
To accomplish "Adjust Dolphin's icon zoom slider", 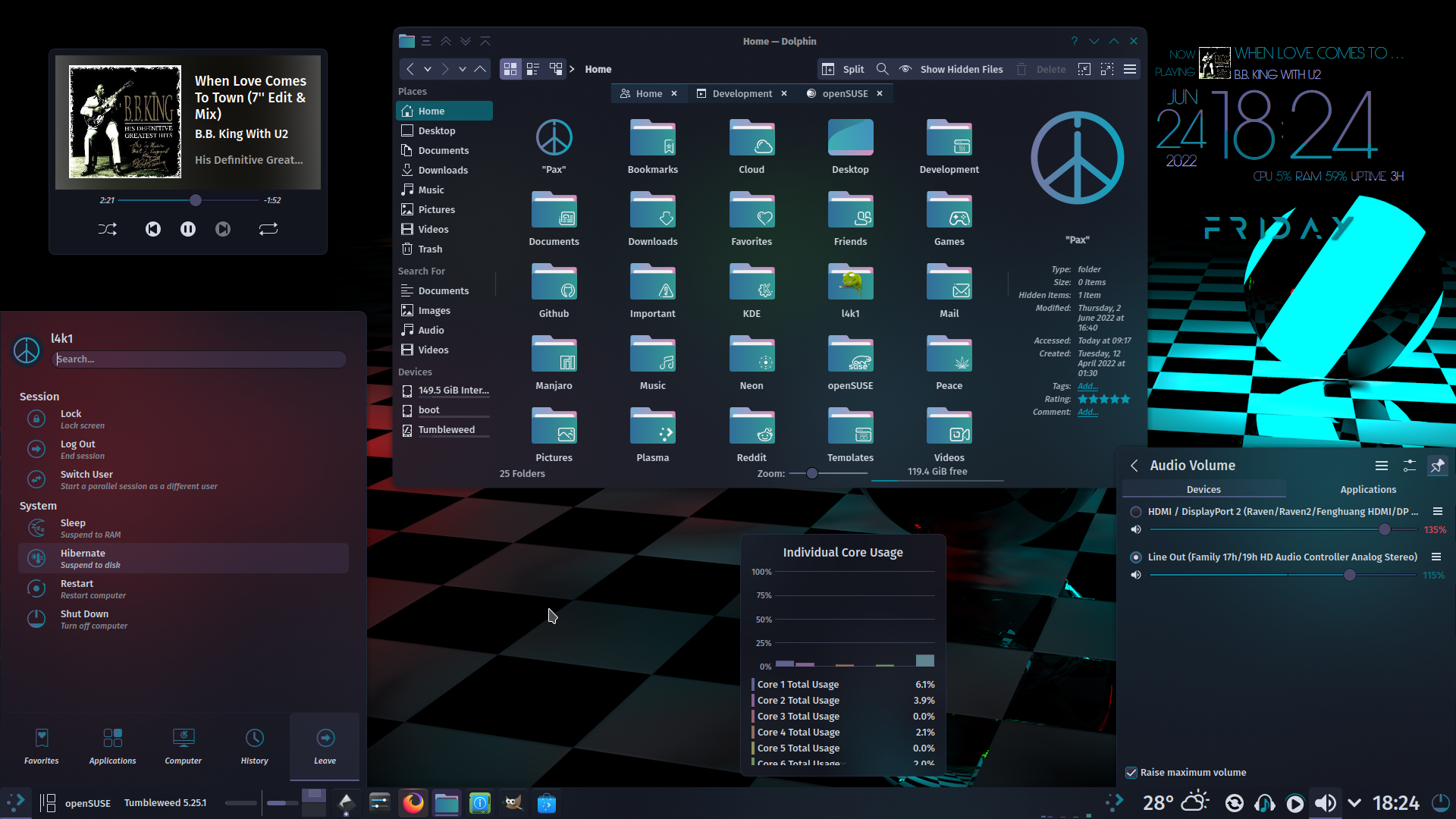I will pyautogui.click(x=828, y=473).
